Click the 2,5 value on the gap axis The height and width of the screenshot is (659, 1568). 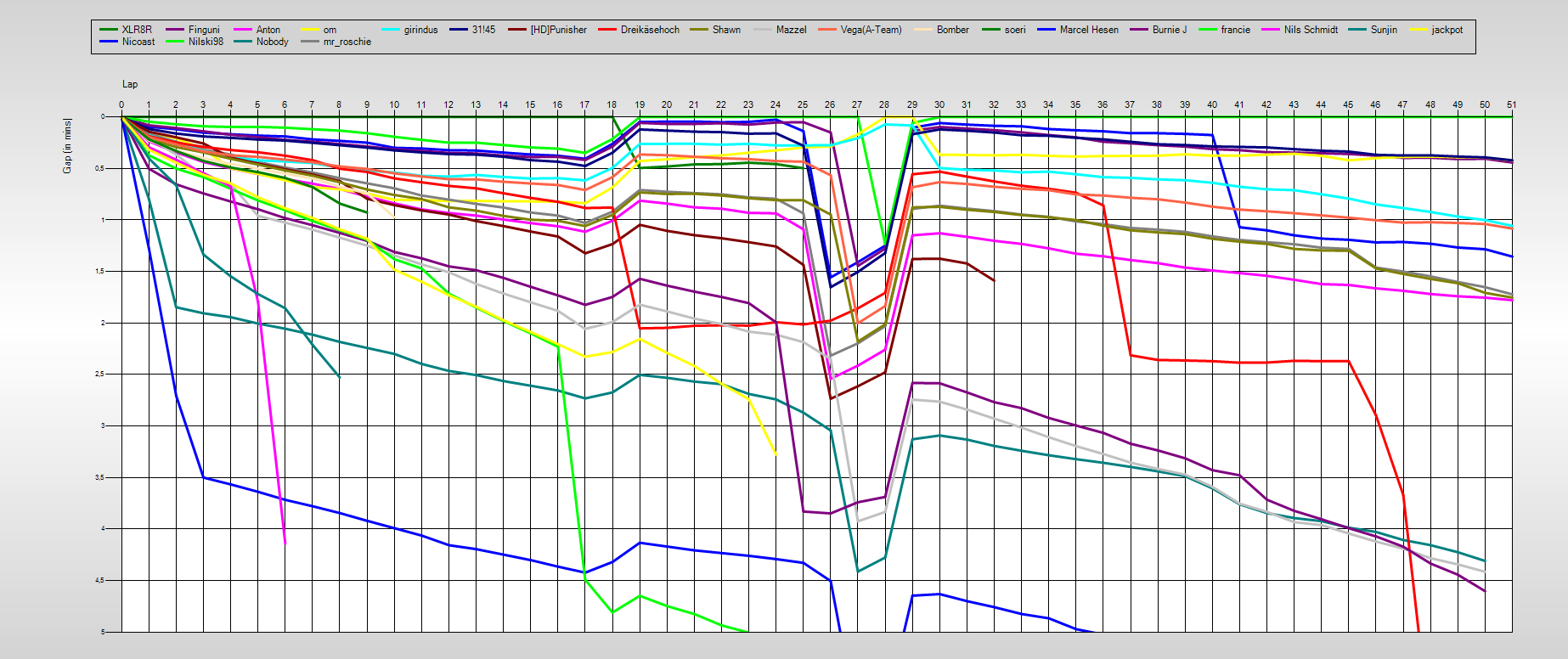coord(101,375)
